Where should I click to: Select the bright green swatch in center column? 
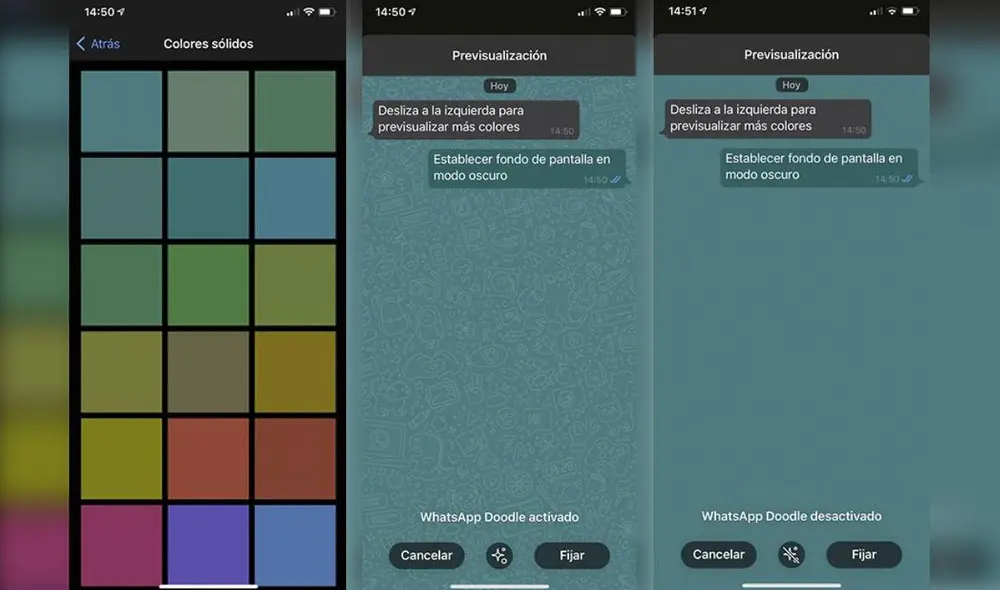(x=208, y=285)
